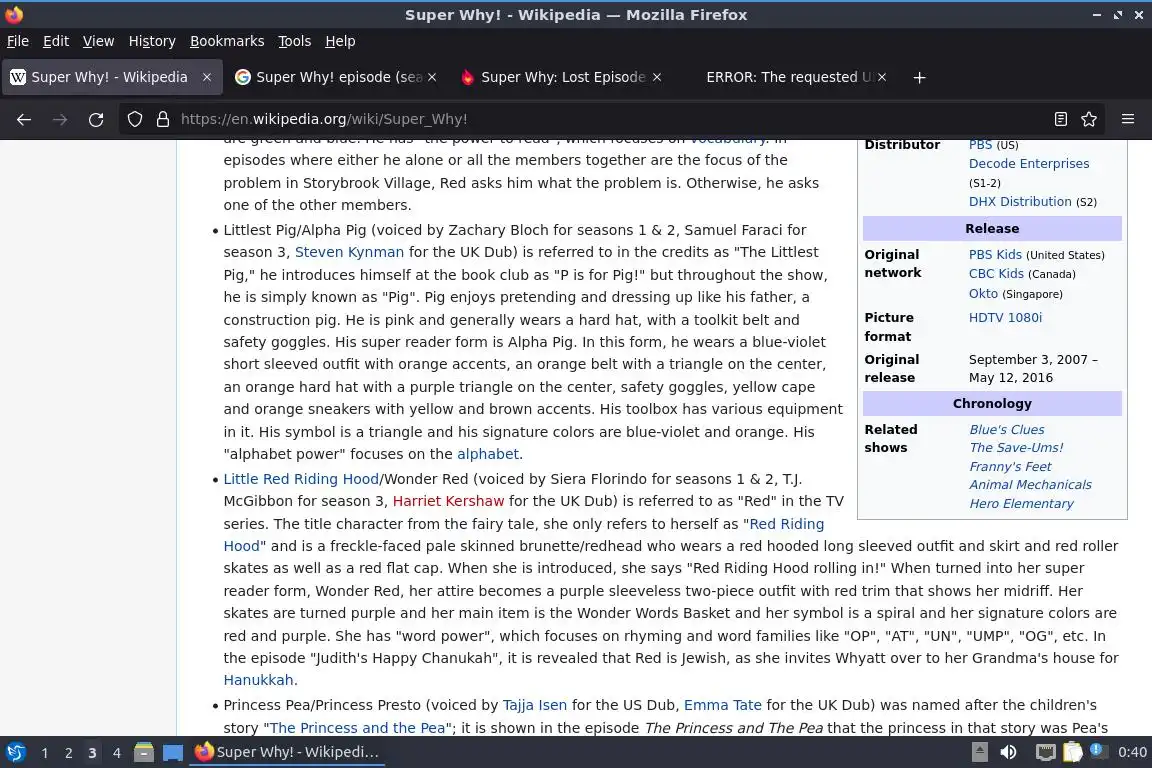This screenshot has height=768, width=1152.
Task: Open tracking protection shield icon
Action: [134, 119]
